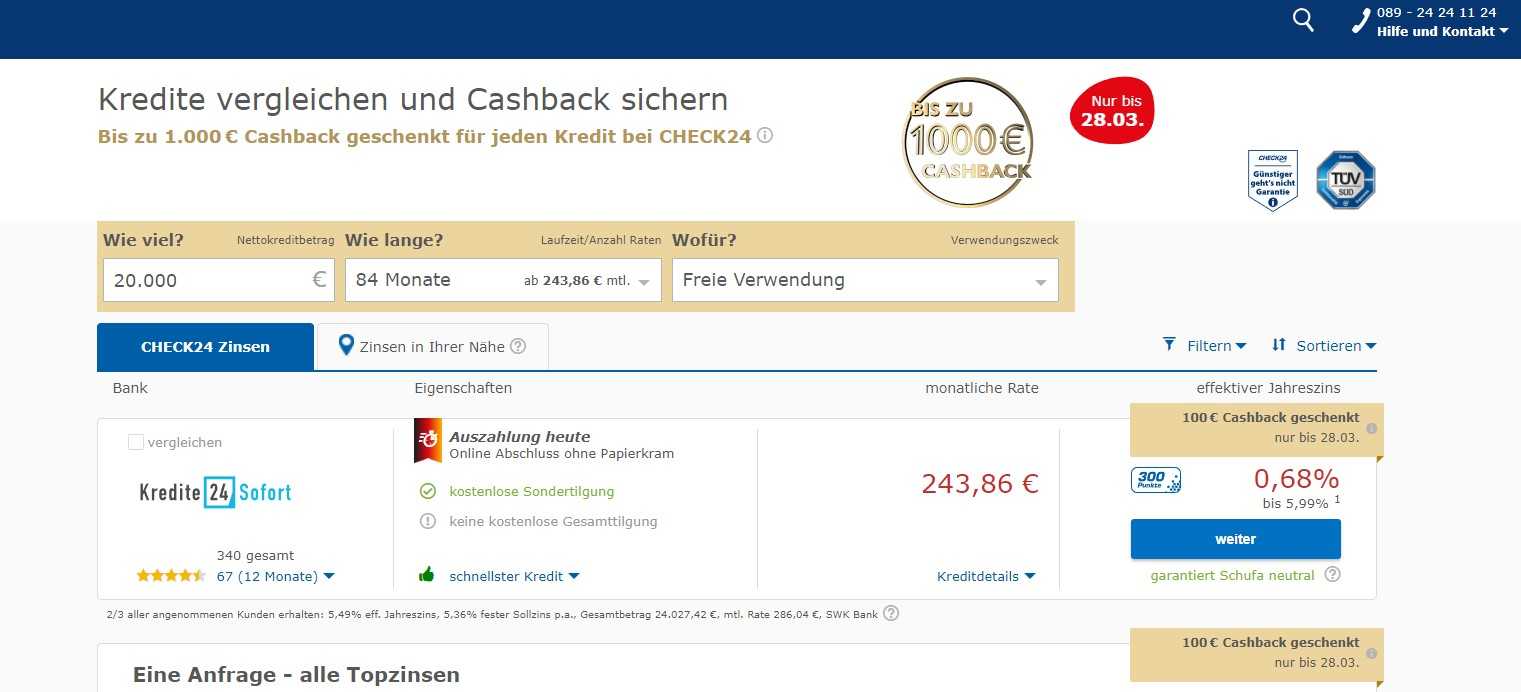This screenshot has width=1521, height=692.
Task: Tick the vergleichen checkbox for Kredite24 Sofort
Action: point(136,442)
